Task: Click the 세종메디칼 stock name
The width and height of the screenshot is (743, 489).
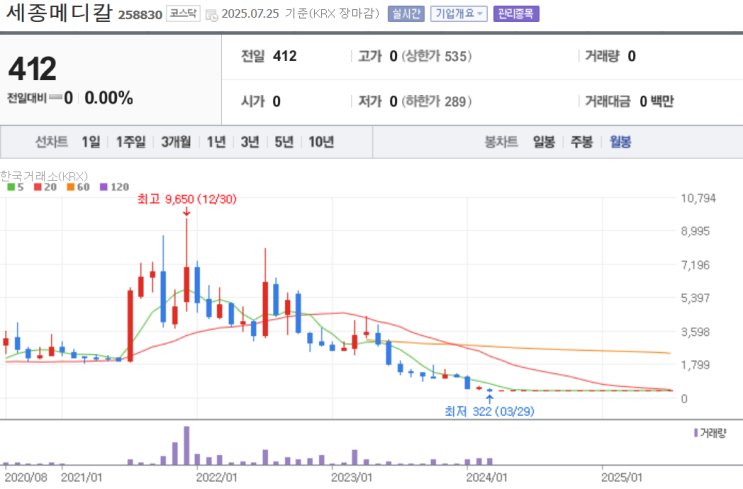Action: pyautogui.click(x=60, y=13)
